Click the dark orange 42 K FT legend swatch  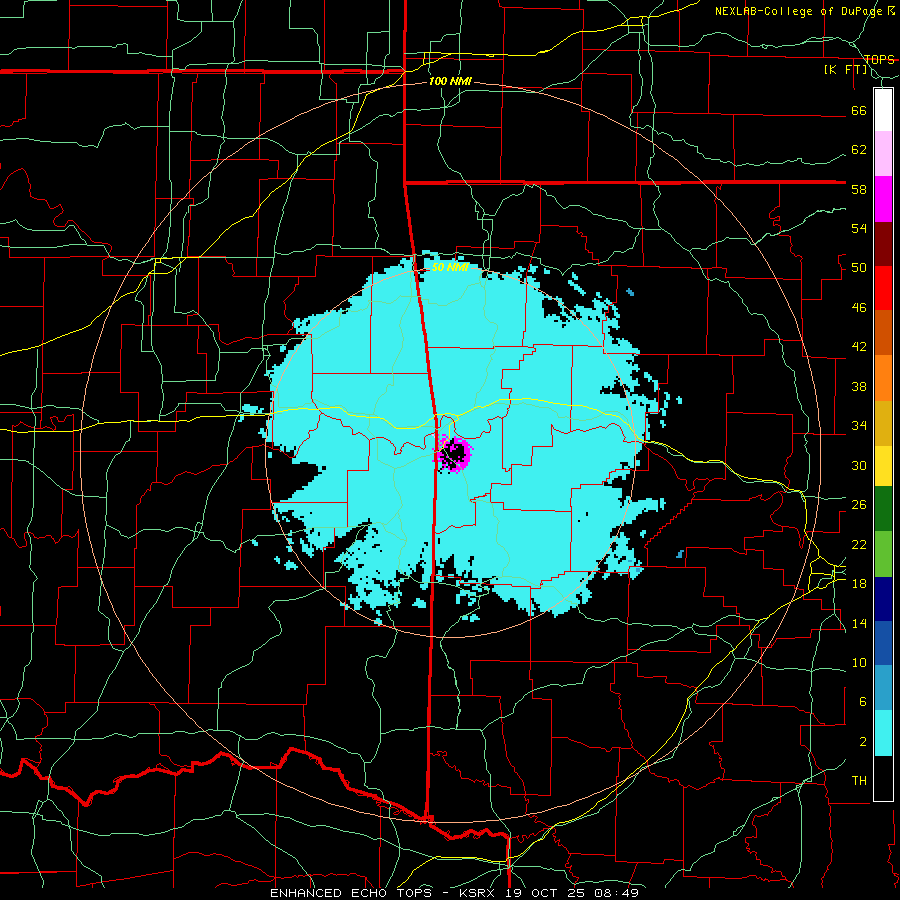[x=883, y=332]
